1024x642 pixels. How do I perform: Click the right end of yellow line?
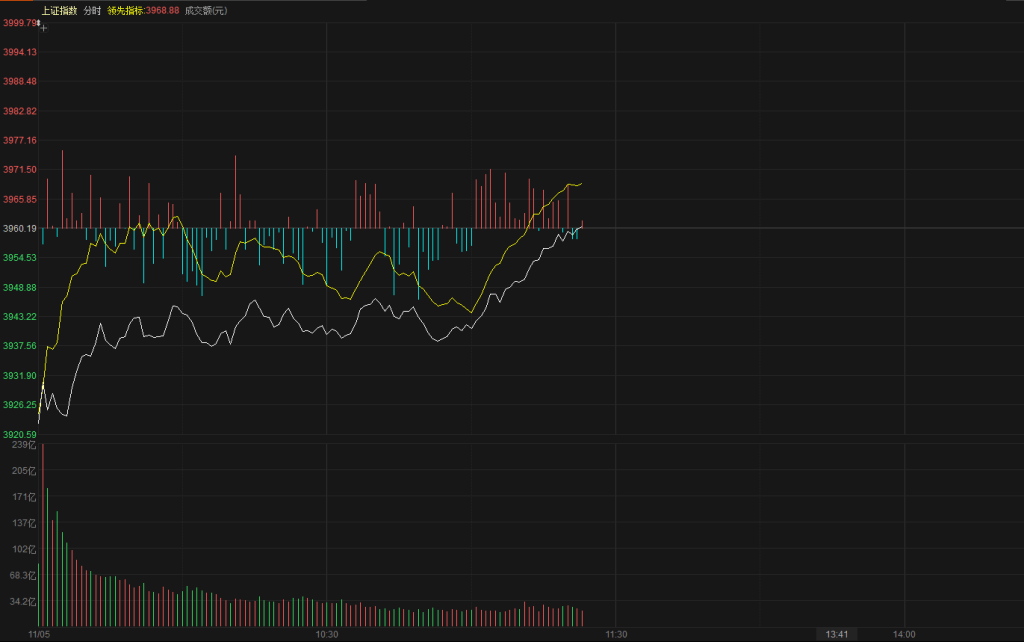tap(581, 183)
